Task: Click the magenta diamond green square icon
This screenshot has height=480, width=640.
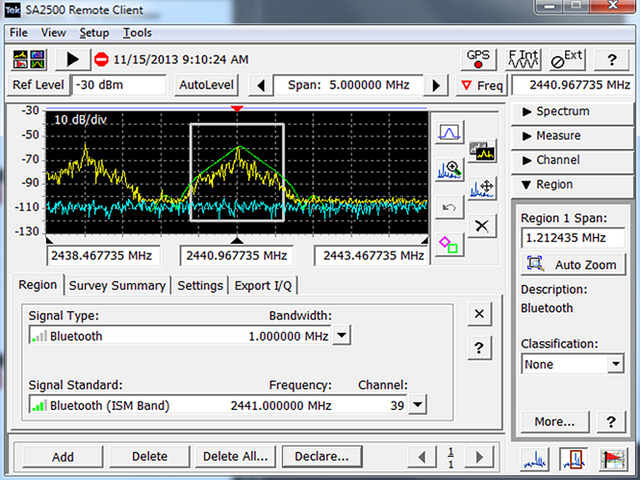Action: pyautogui.click(x=449, y=244)
